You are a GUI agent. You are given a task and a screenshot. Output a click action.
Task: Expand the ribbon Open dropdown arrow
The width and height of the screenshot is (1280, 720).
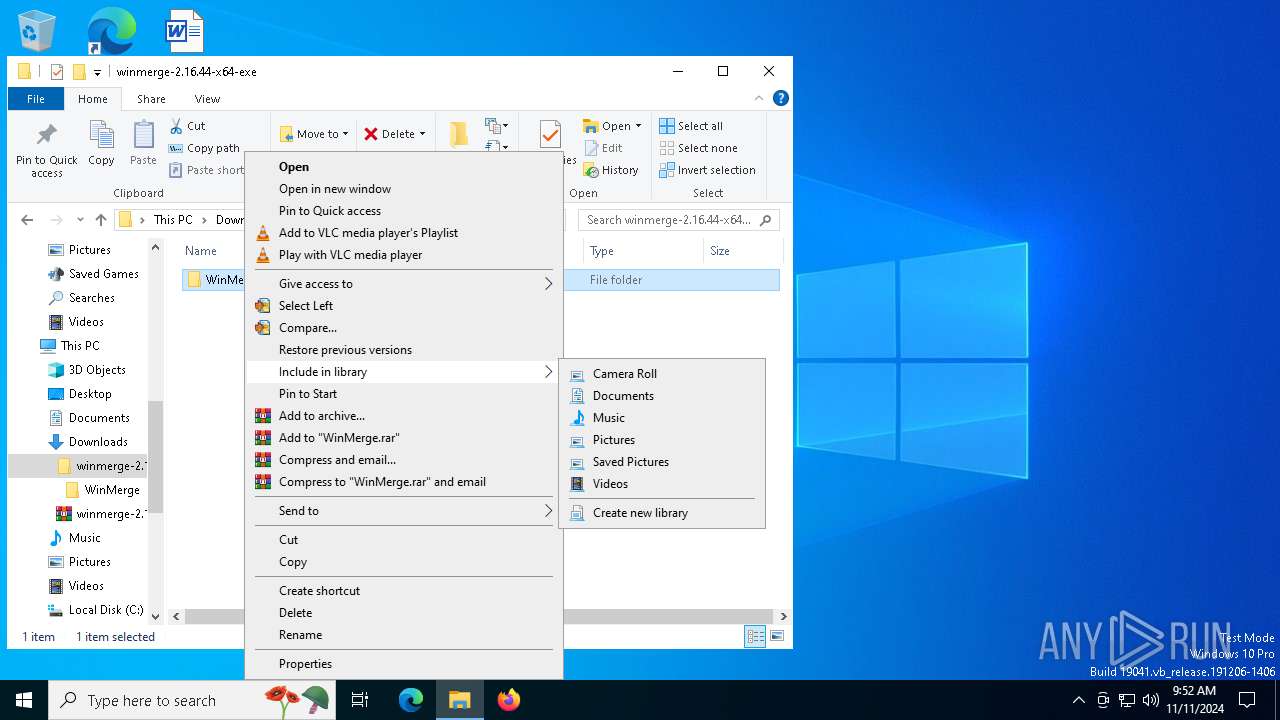[x=638, y=126]
